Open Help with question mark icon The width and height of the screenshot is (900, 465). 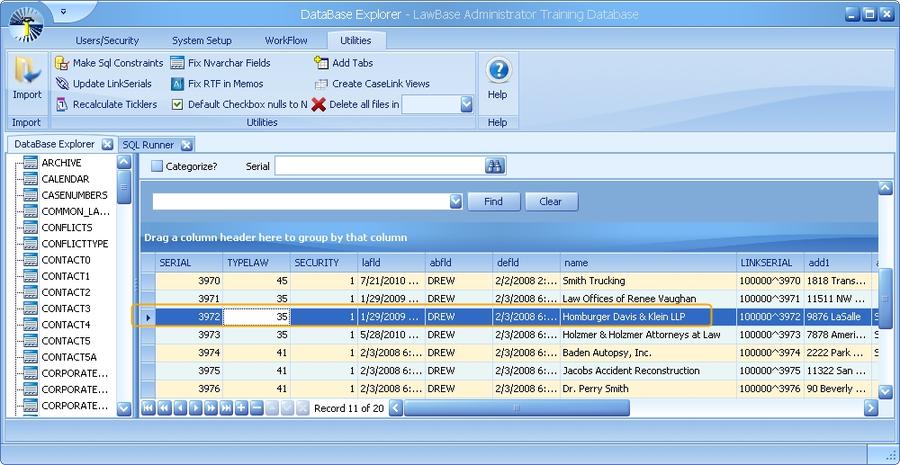pos(498,71)
